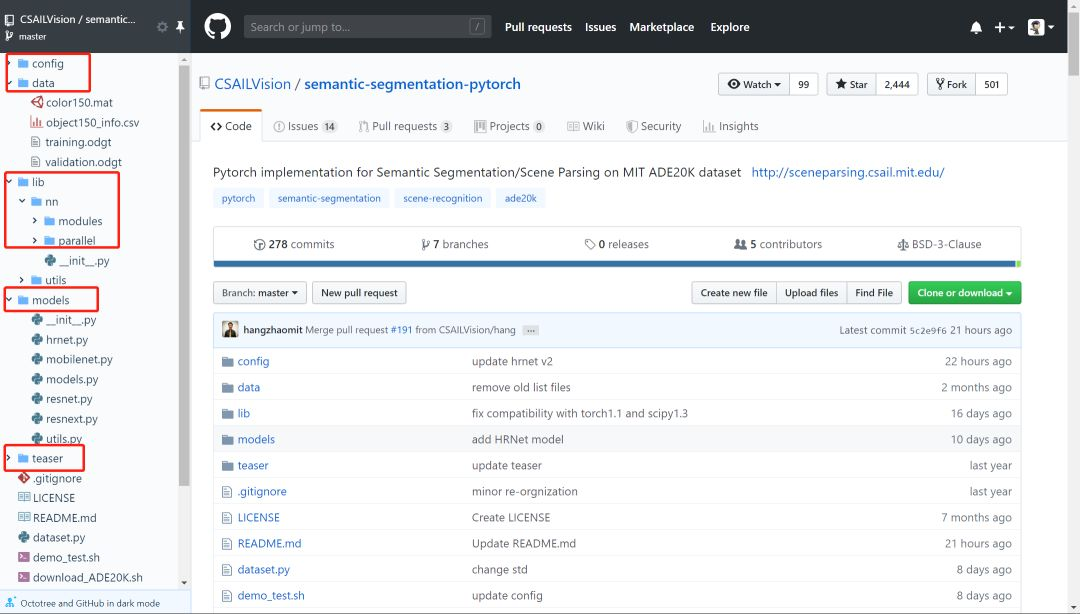This screenshot has height=614, width=1080.
Task: Open the notifications bell
Action: coord(975,28)
